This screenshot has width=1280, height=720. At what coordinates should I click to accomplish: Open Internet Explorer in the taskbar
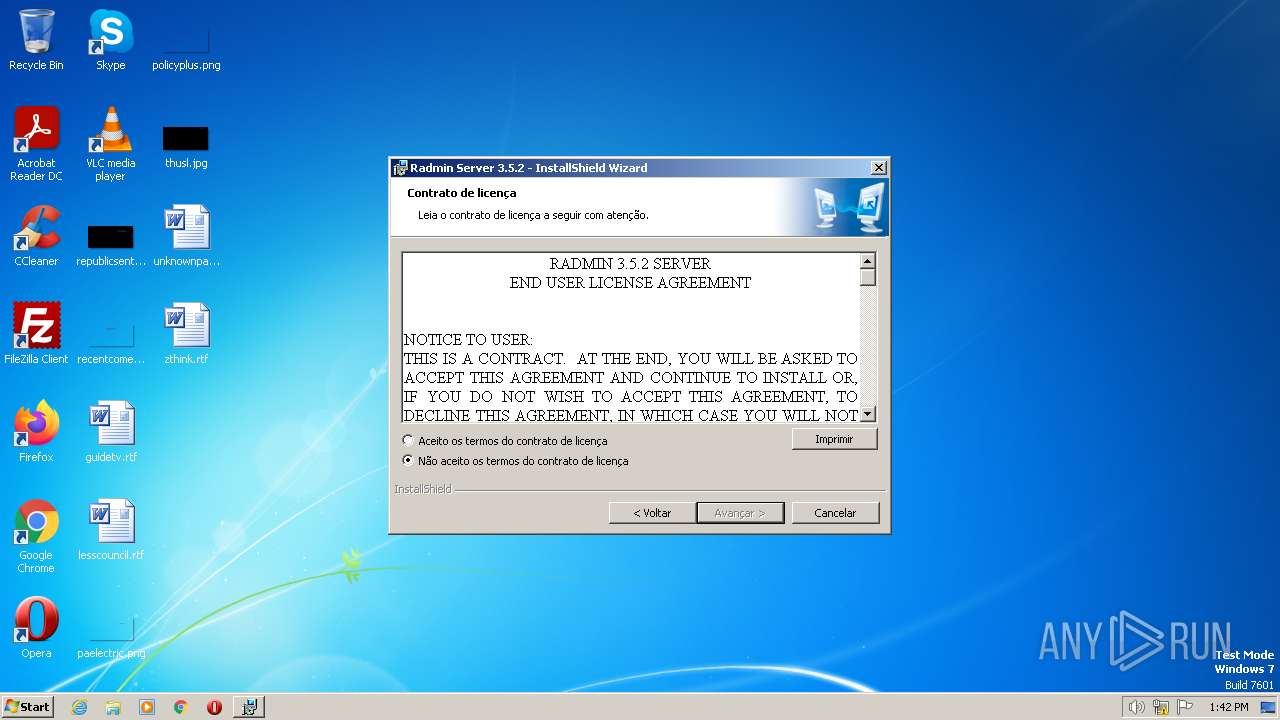[79, 707]
